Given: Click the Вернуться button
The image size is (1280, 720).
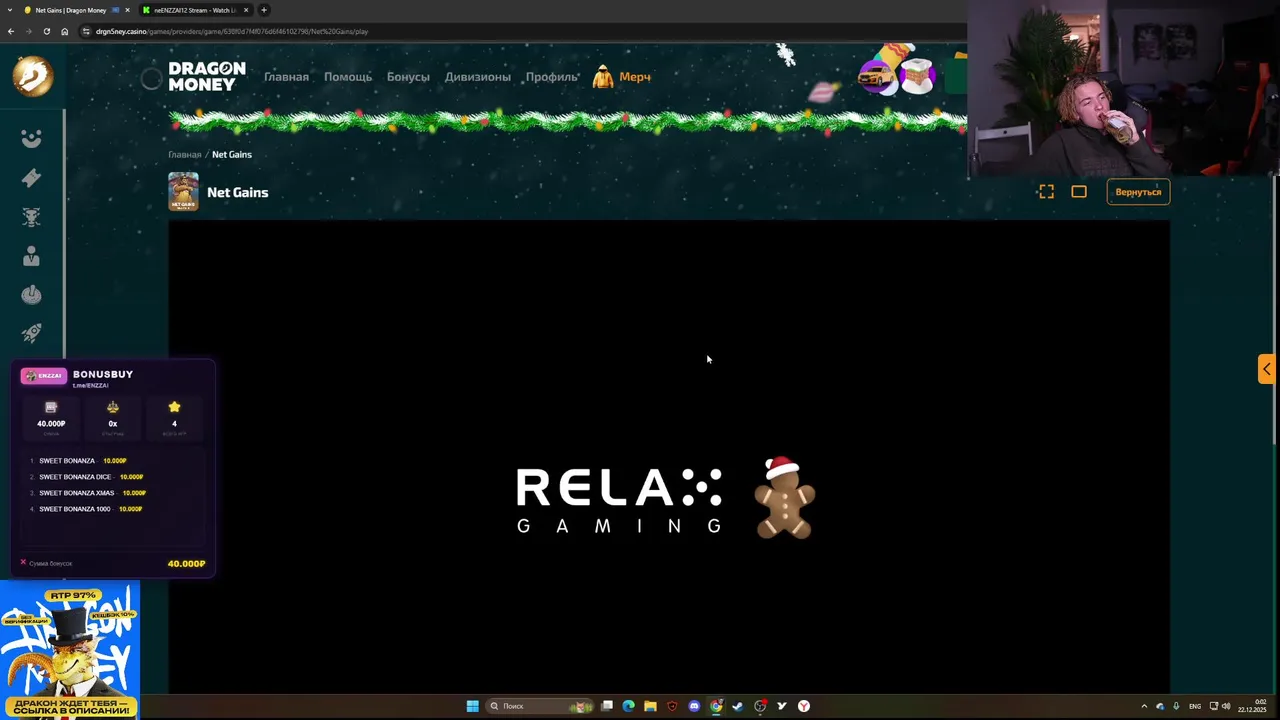Looking at the screenshot, I should pyautogui.click(x=1138, y=192).
